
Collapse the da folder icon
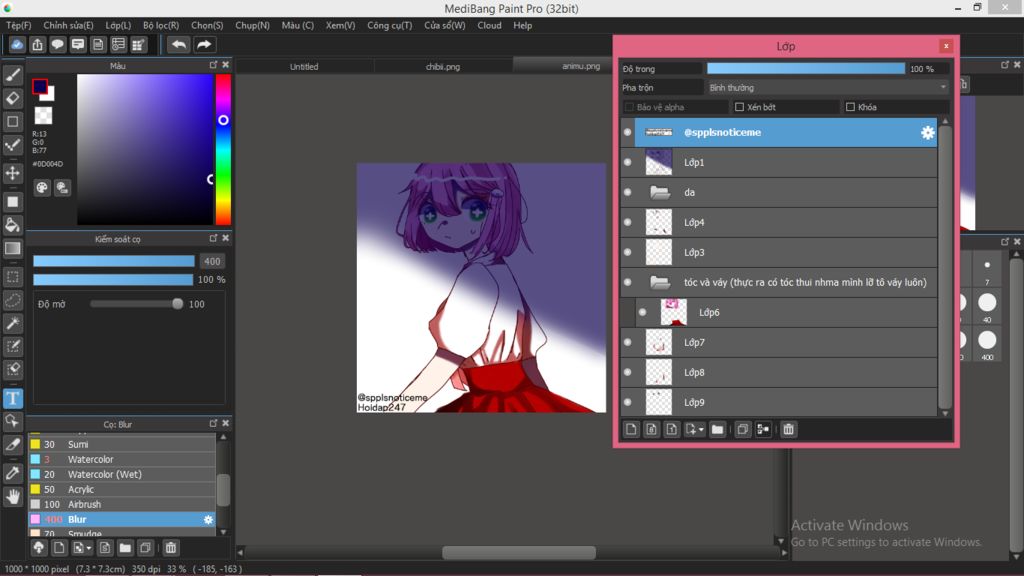click(660, 192)
